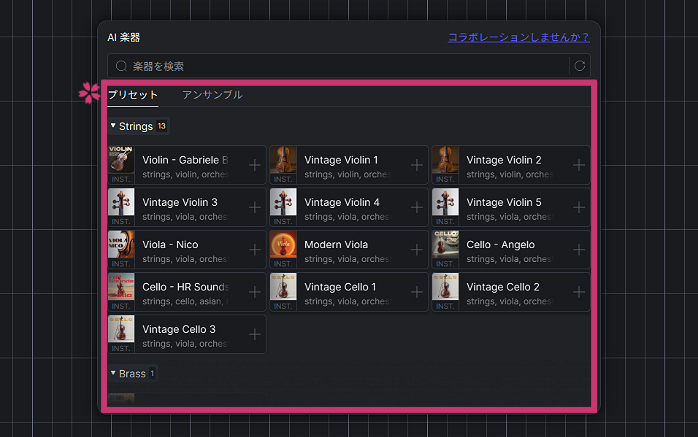The width and height of the screenshot is (698, 437).
Task: Open the アンサンブル tab
Action: click(x=212, y=95)
